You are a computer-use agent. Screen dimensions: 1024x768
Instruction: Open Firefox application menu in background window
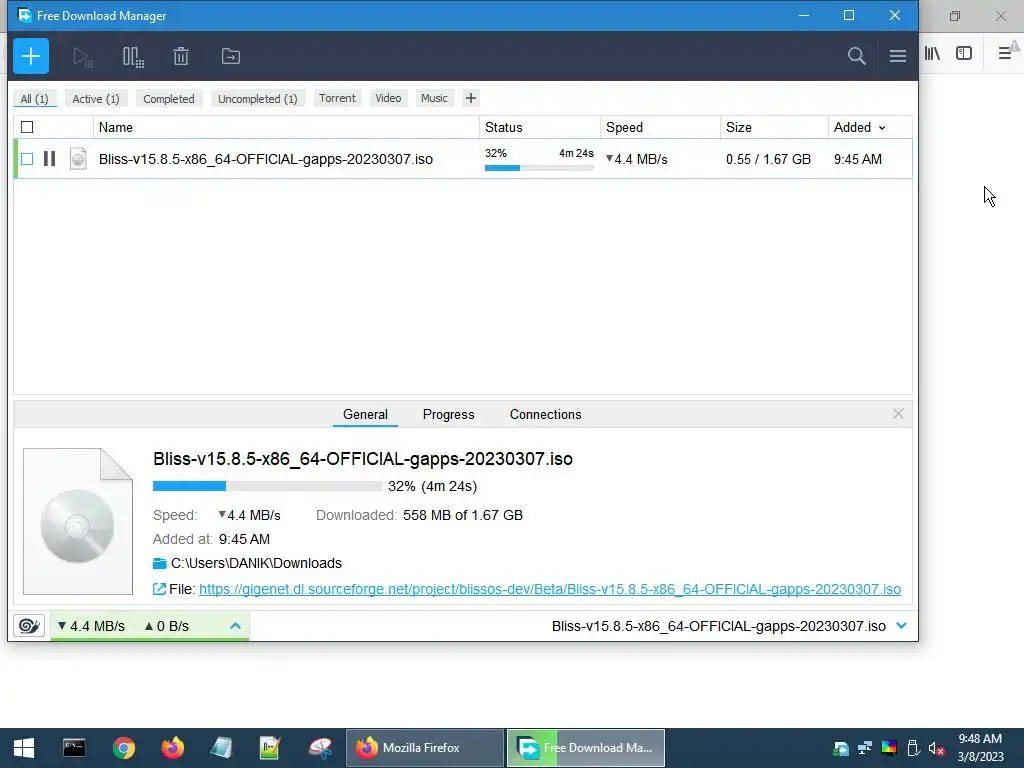(x=1005, y=53)
